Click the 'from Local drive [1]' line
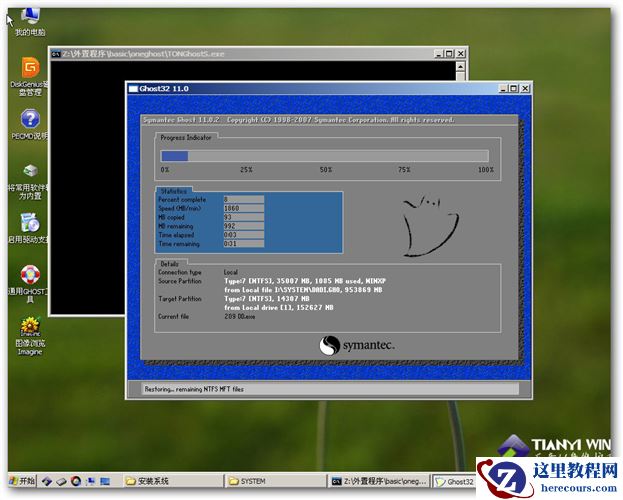Screen dimensions: 623x500 pos(279,308)
